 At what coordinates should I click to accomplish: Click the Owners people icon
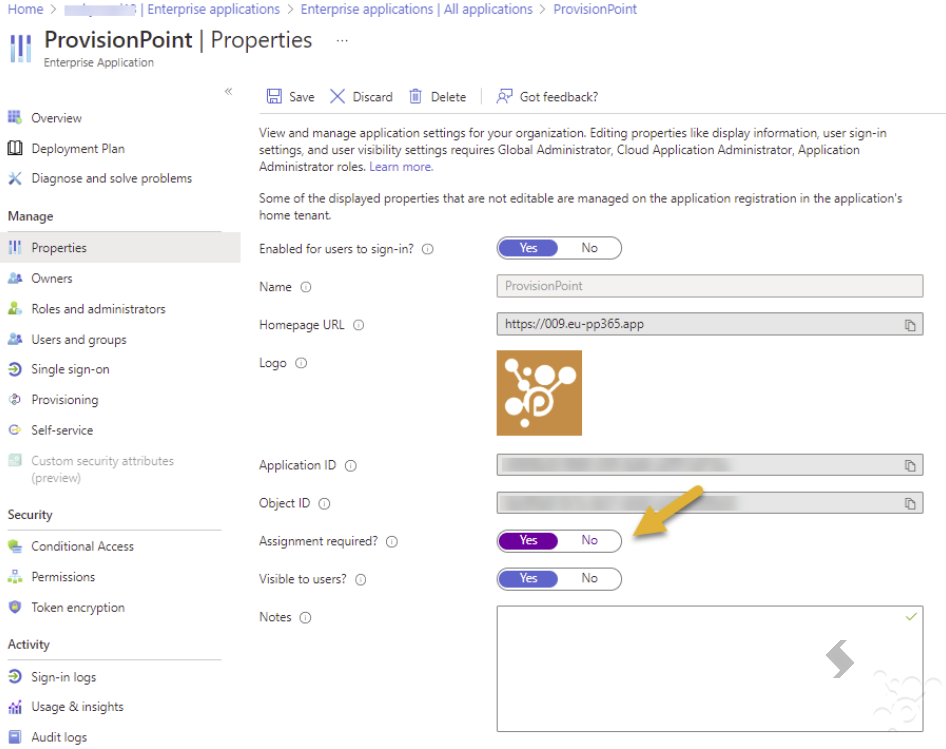(x=15, y=278)
